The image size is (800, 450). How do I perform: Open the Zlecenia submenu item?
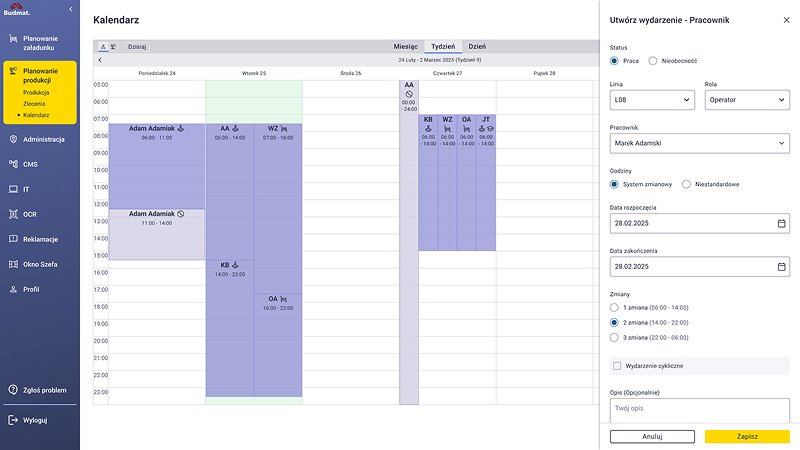34,104
